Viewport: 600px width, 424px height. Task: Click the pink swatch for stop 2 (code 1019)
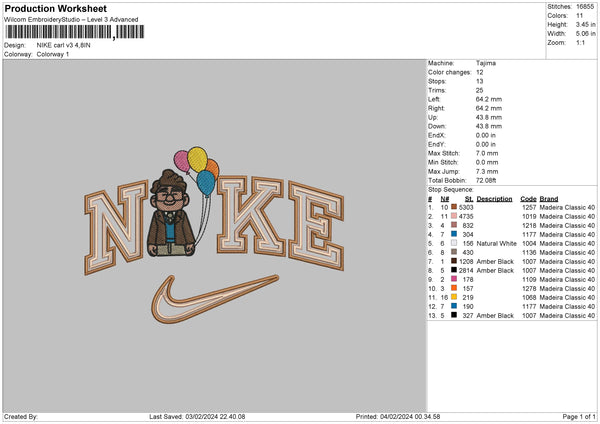(x=454, y=216)
